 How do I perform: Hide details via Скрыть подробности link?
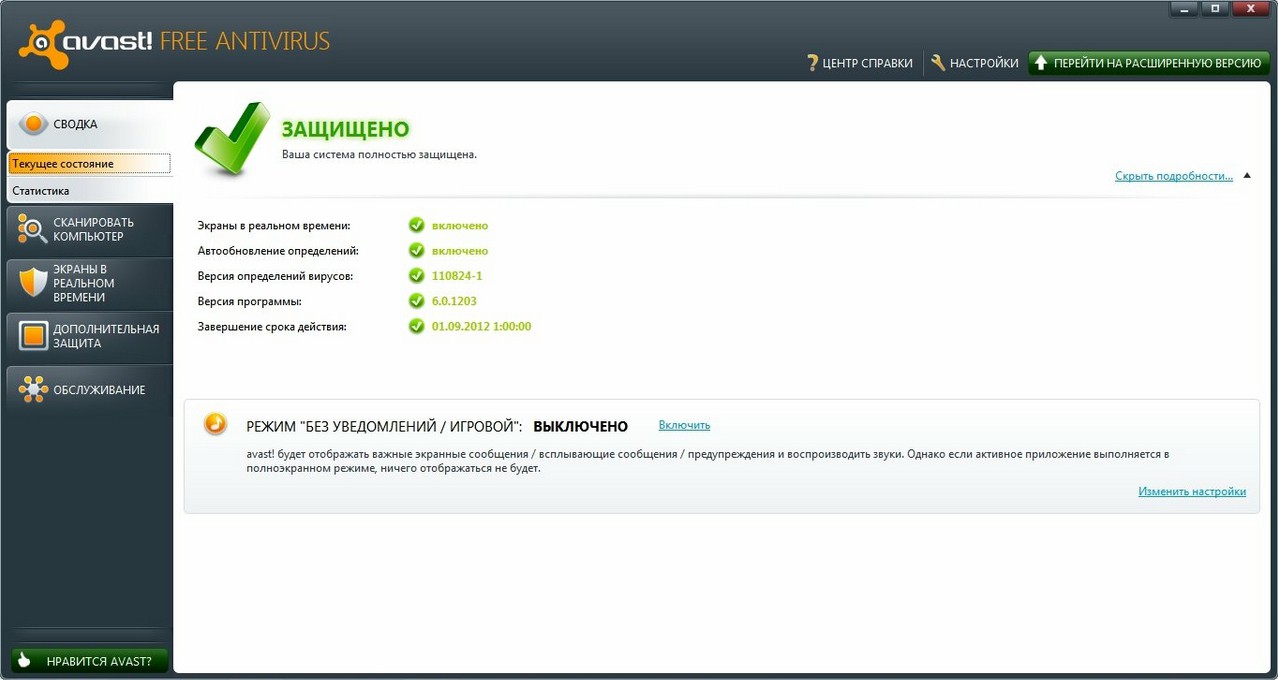point(1173,176)
